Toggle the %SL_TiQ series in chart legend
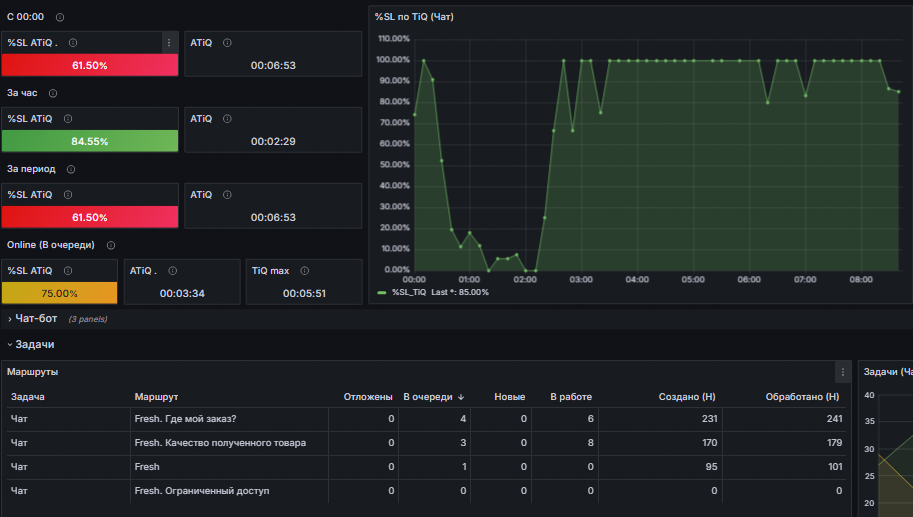The image size is (913, 517). click(x=408, y=292)
